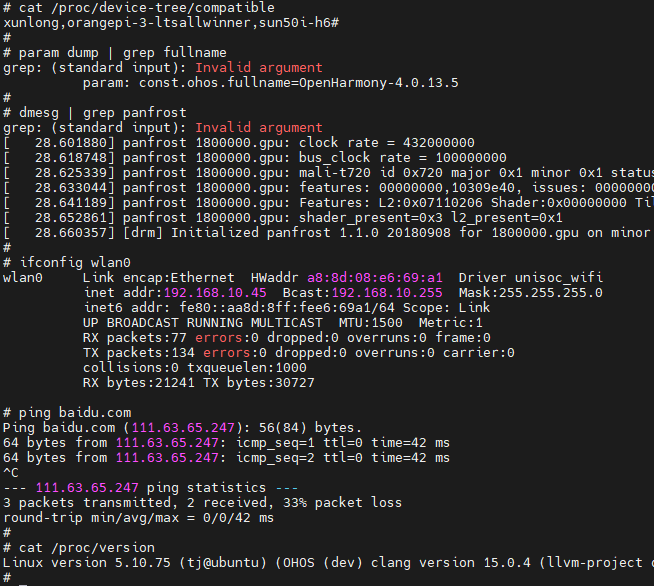This screenshot has height=586, width=655.
Task: Click inet addr '192.168.10.45'
Action: (x=215, y=293)
